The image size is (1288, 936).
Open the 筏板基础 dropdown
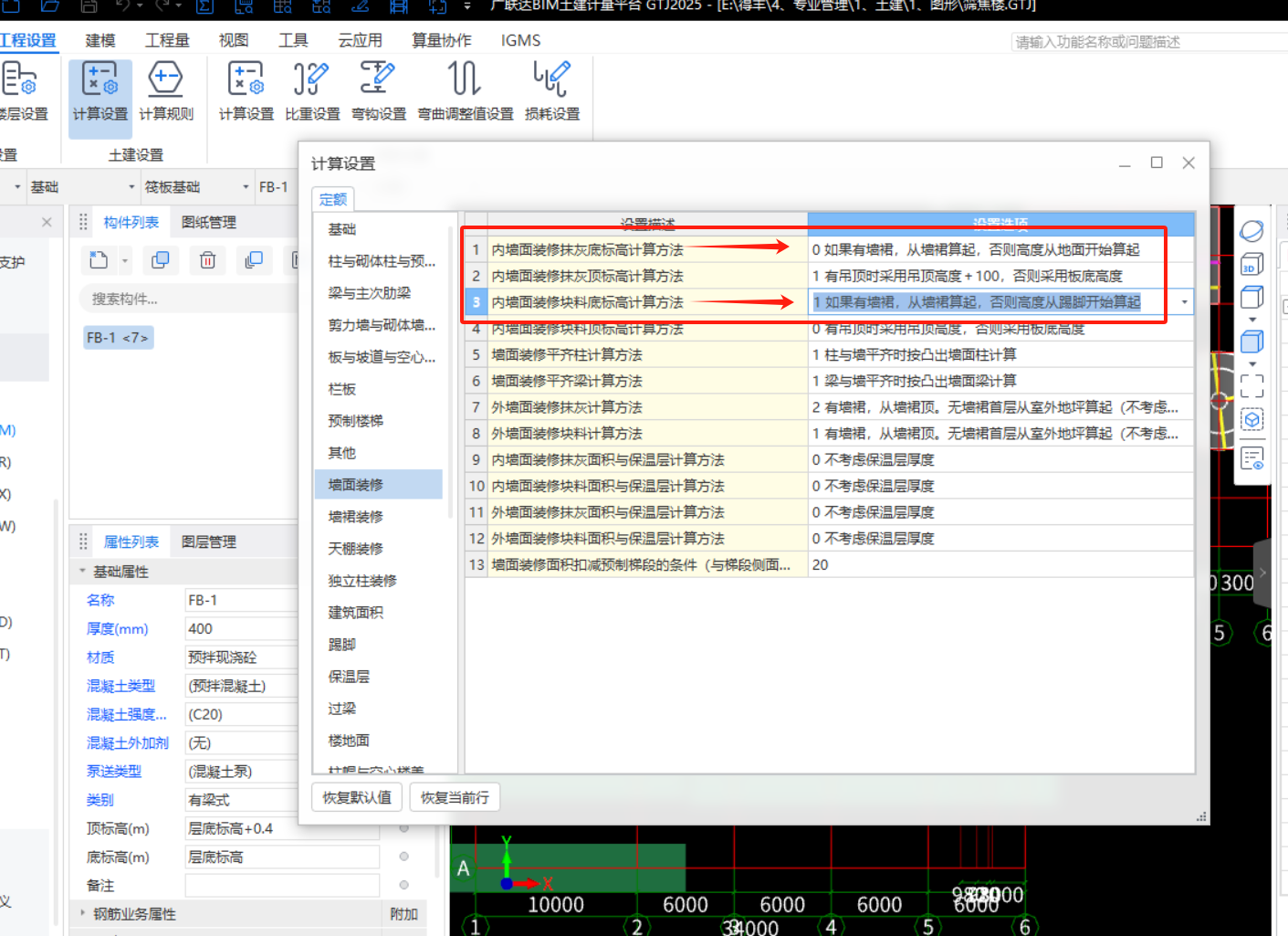pos(246,186)
